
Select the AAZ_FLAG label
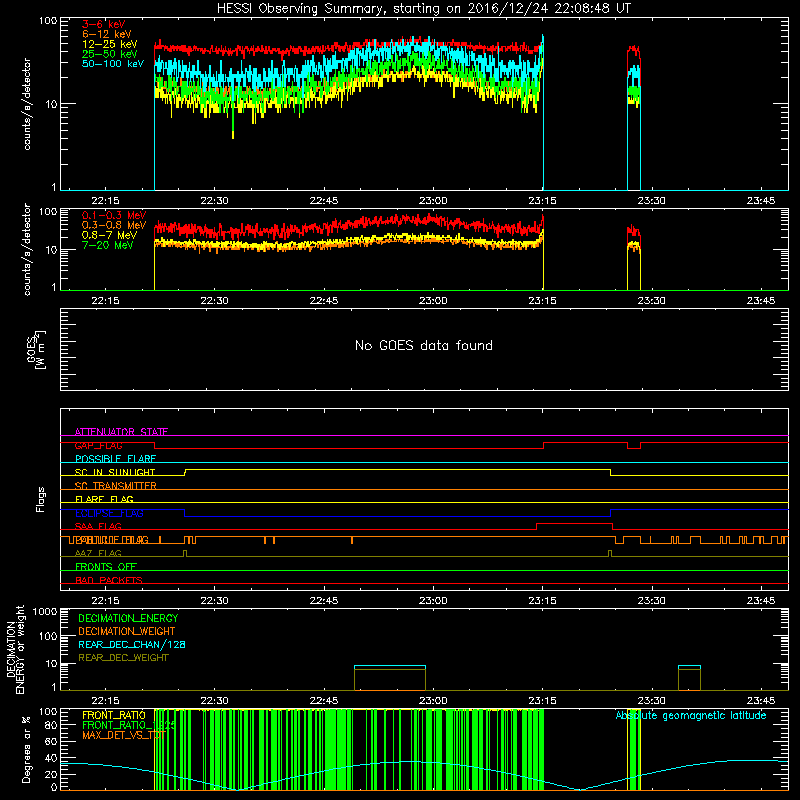click(98, 553)
